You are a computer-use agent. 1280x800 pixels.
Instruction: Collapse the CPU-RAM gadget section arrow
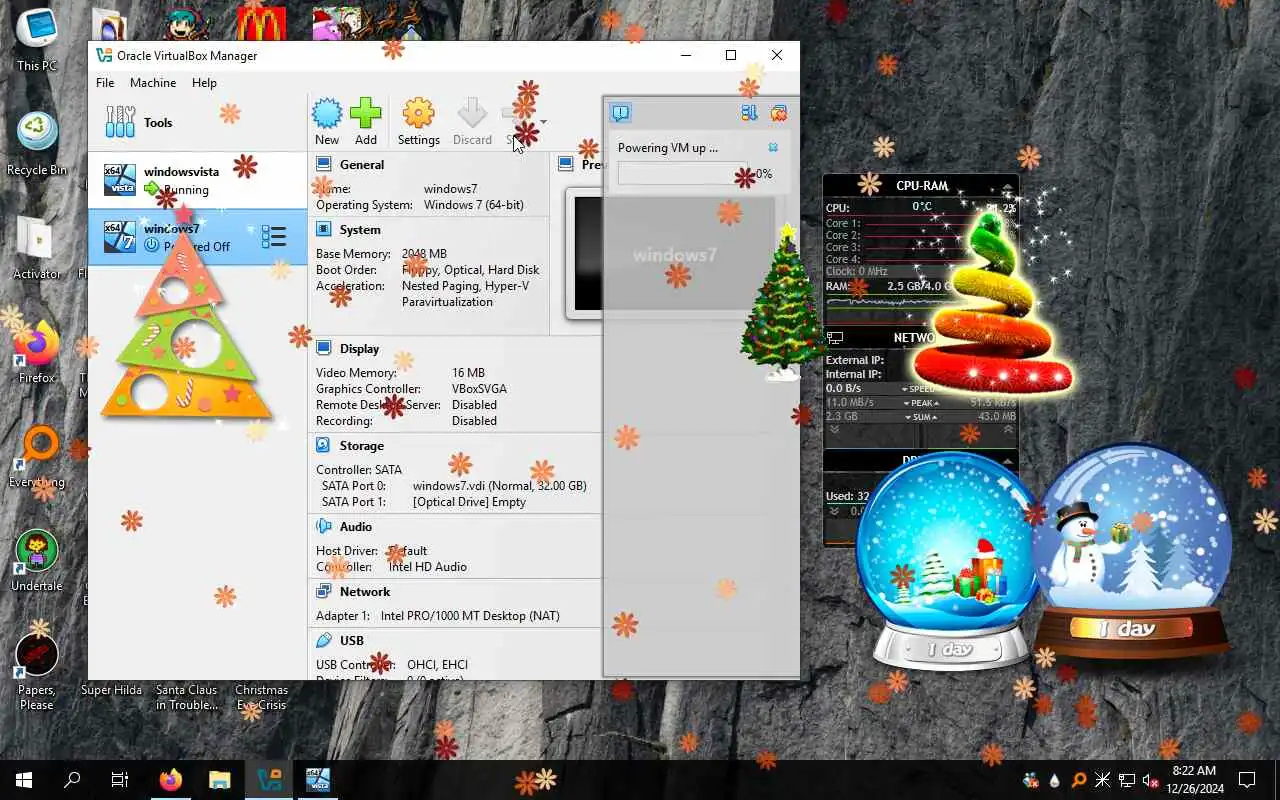pos(1008,186)
